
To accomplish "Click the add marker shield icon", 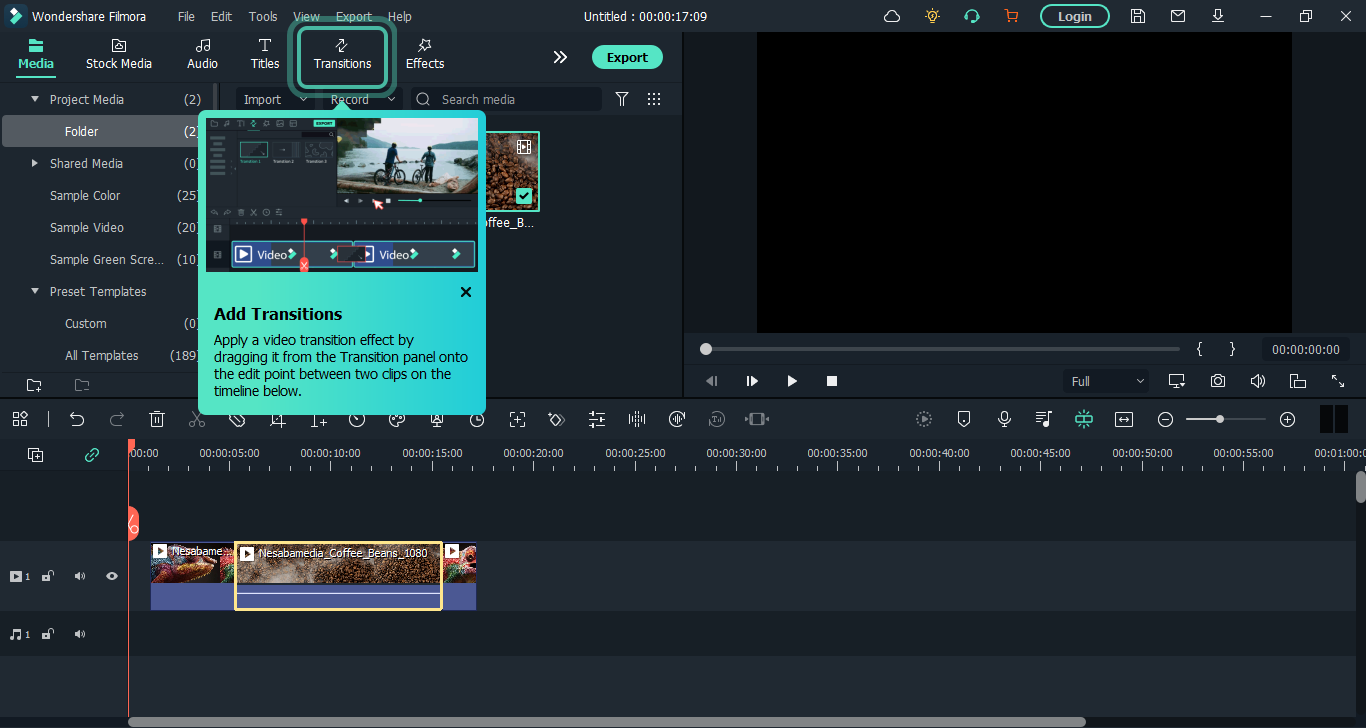I will point(964,420).
